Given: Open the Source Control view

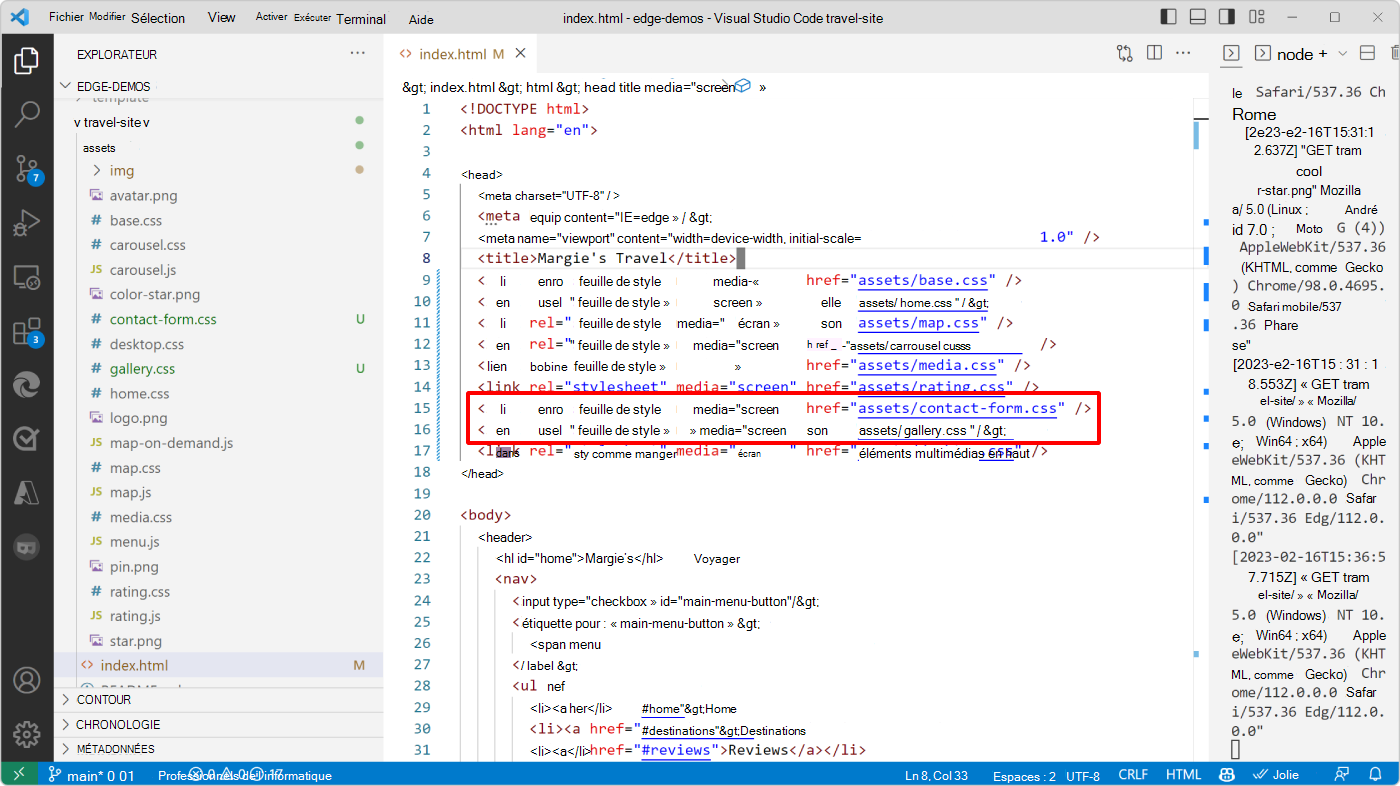Looking at the screenshot, I should (27, 169).
